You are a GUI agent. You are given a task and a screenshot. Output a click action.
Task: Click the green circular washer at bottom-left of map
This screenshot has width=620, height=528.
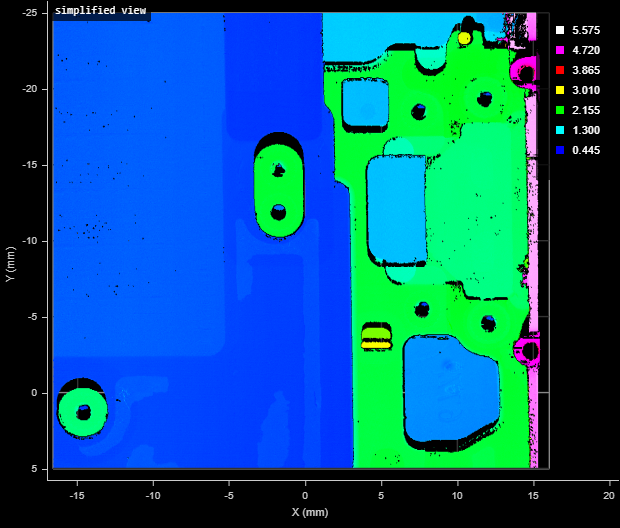(83, 412)
